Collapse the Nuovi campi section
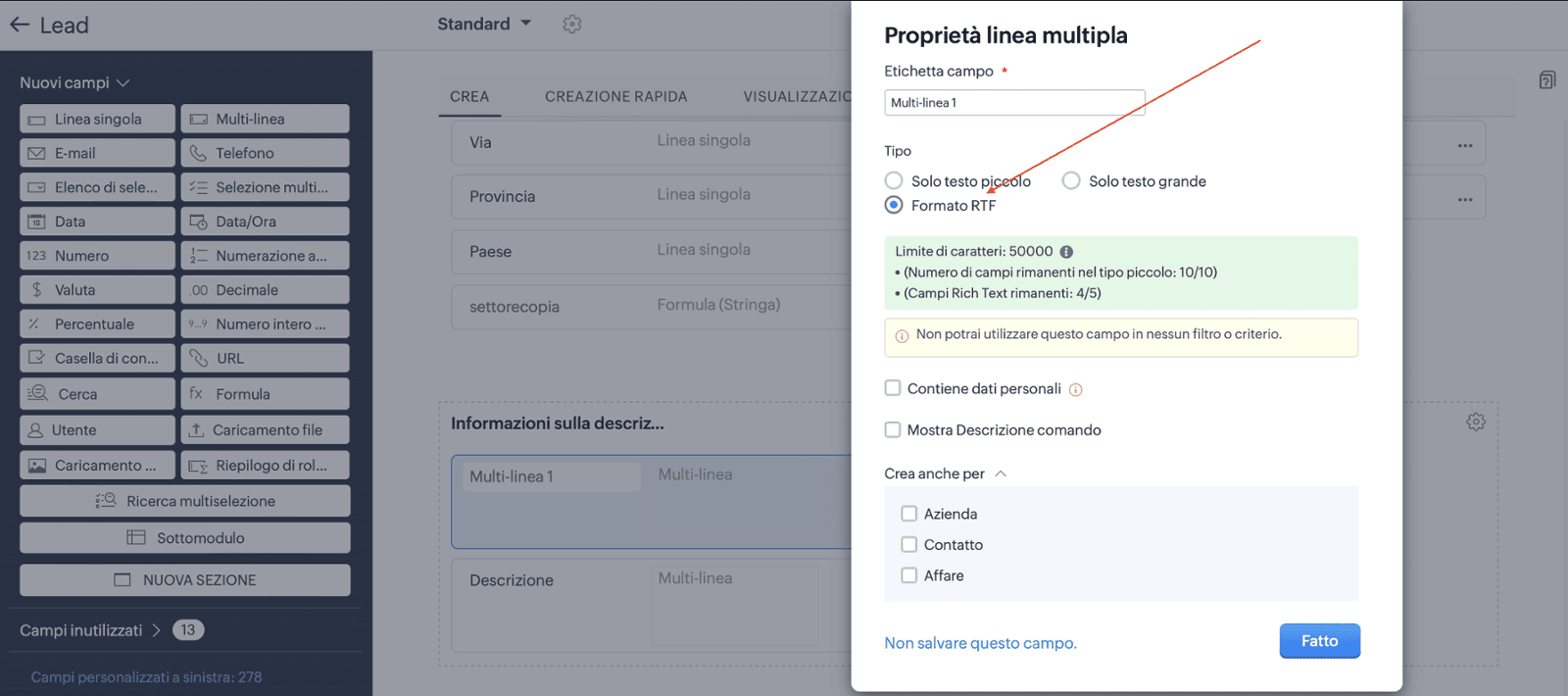This screenshot has width=1568, height=696. tap(74, 83)
